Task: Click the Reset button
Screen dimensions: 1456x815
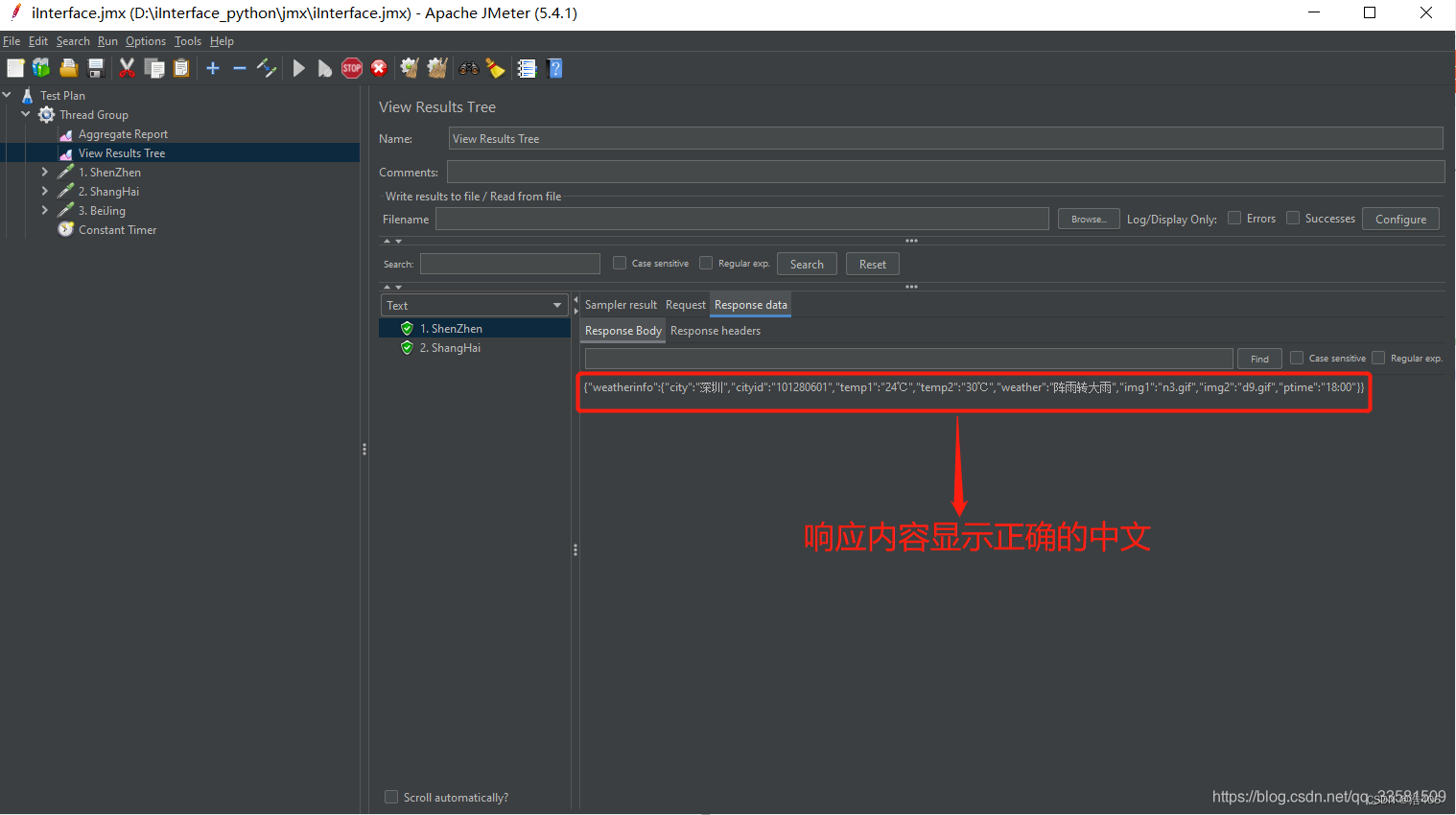Action: click(873, 264)
